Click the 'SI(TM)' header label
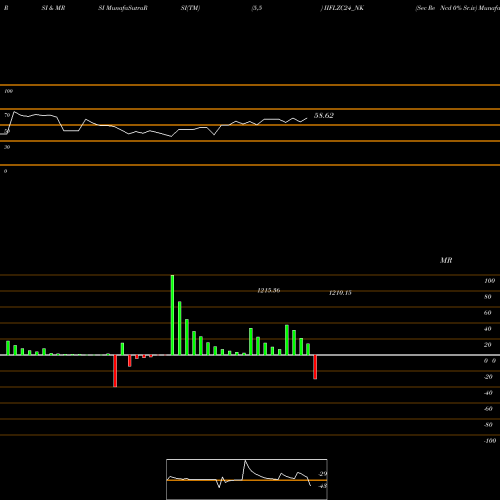The height and width of the screenshot is (500, 500). point(190,8)
